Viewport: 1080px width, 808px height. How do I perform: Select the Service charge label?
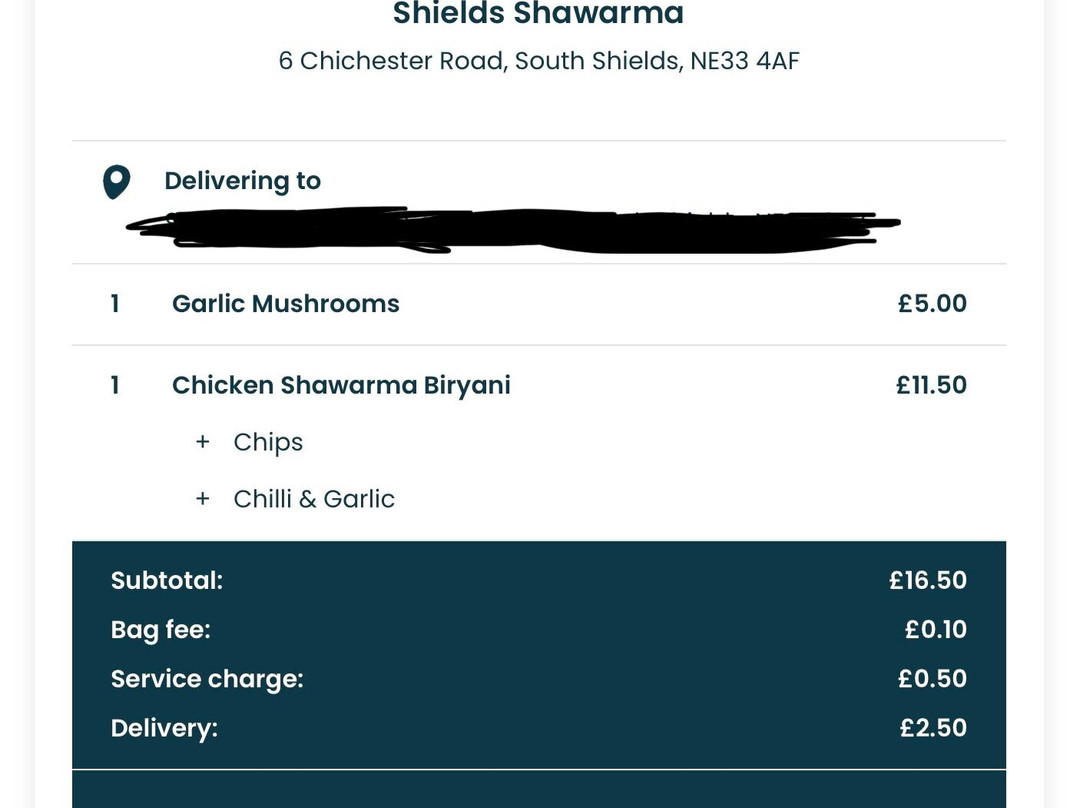click(x=207, y=679)
